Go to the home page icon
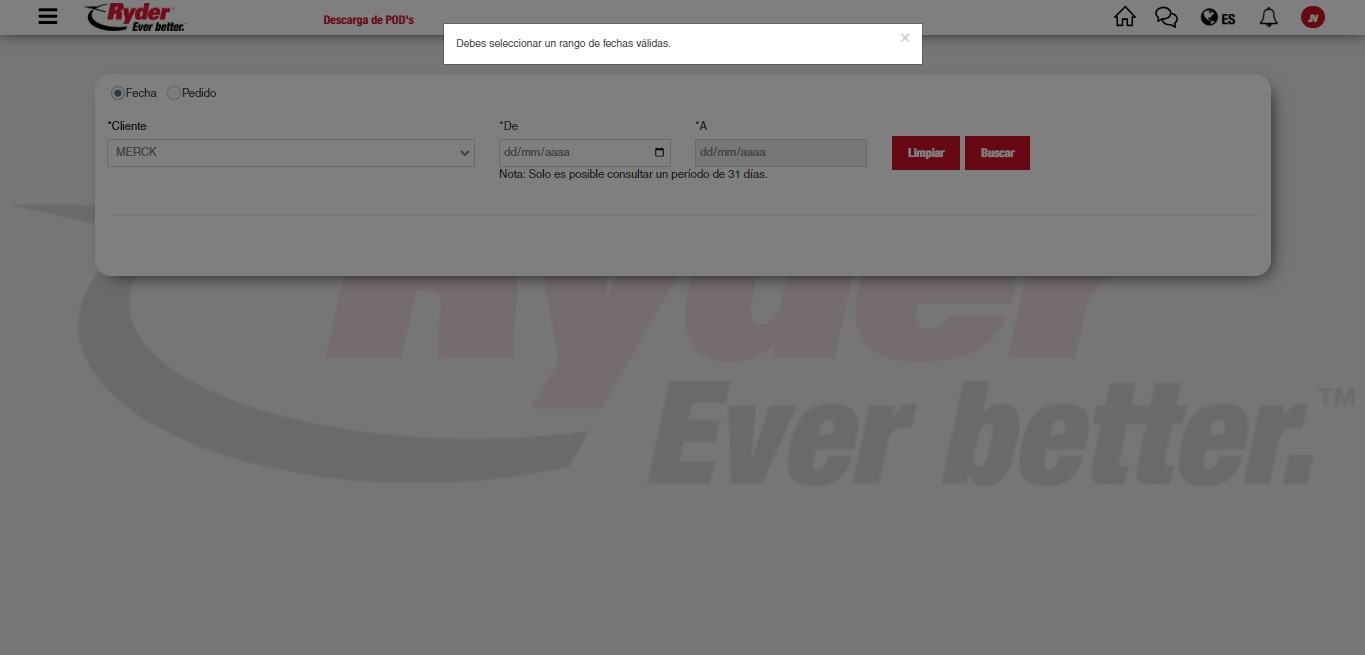This screenshot has height=655, width=1365. click(x=1125, y=18)
